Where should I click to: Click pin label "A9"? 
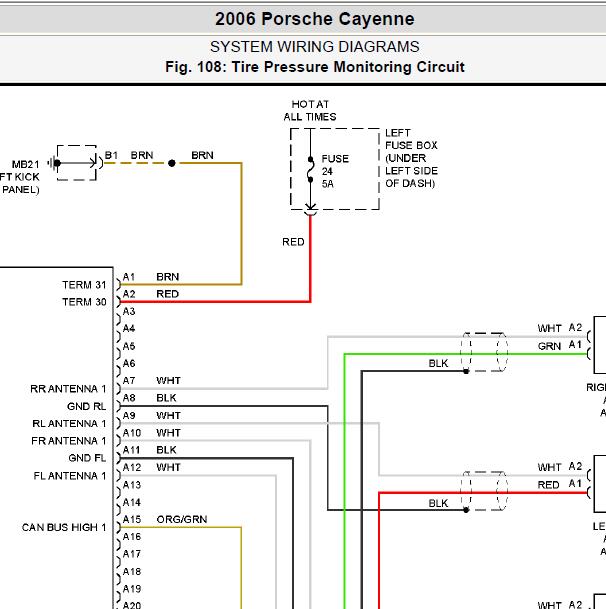tap(129, 416)
